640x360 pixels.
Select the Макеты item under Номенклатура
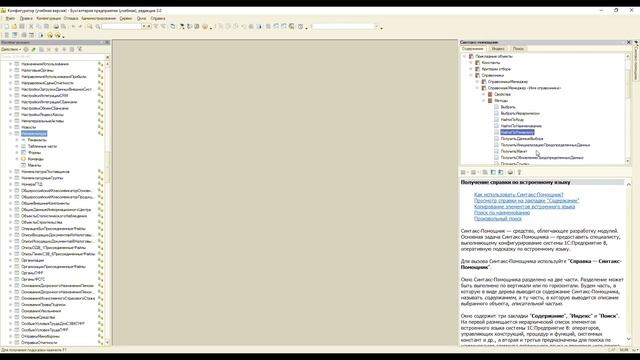point(34,165)
